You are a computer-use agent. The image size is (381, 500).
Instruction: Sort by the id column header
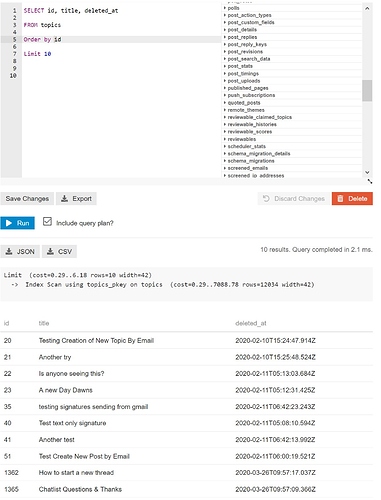(6, 323)
